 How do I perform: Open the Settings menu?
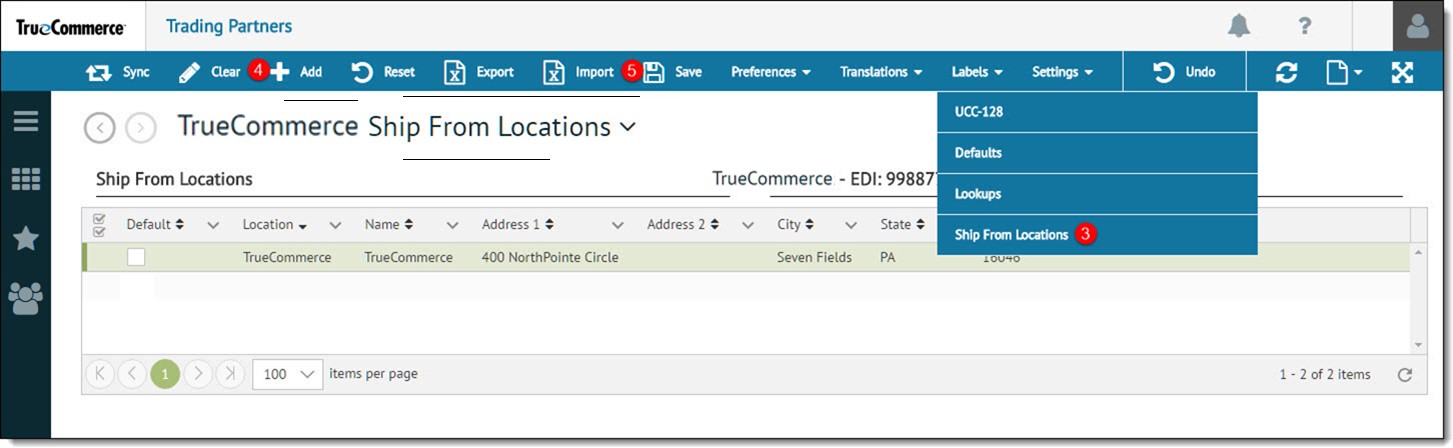coord(1062,72)
